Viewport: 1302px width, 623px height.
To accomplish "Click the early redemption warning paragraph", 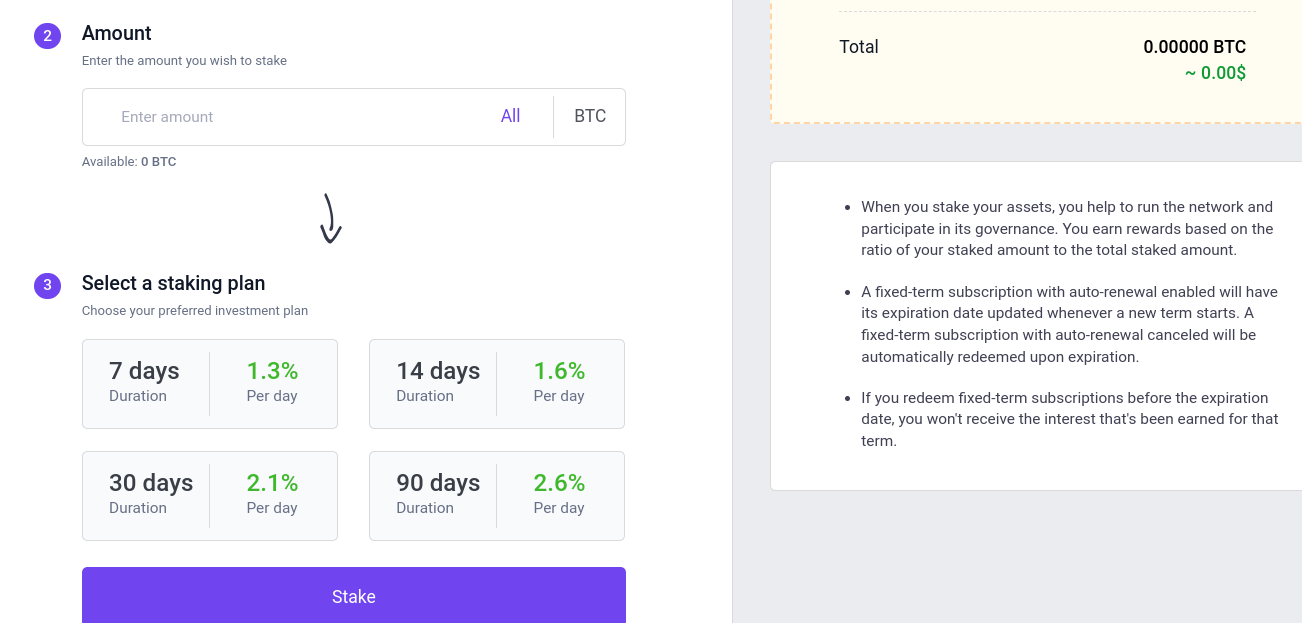I will coord(1067,419).
